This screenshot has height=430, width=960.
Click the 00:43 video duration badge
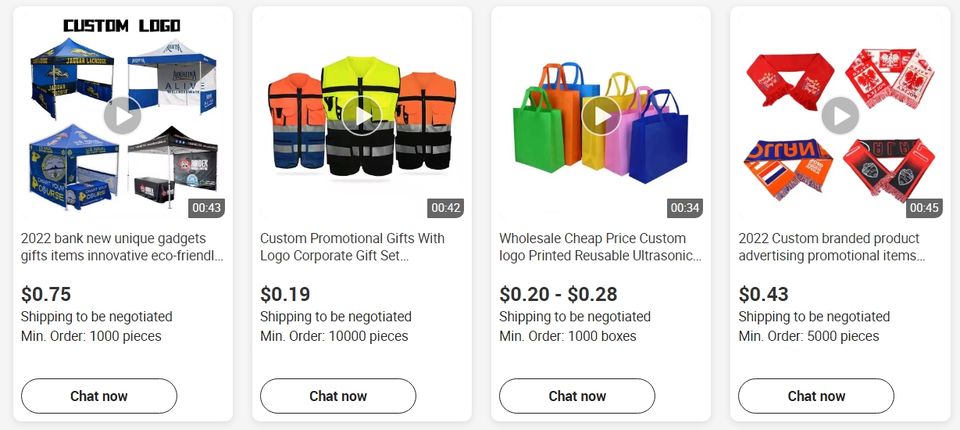point(207,208)
